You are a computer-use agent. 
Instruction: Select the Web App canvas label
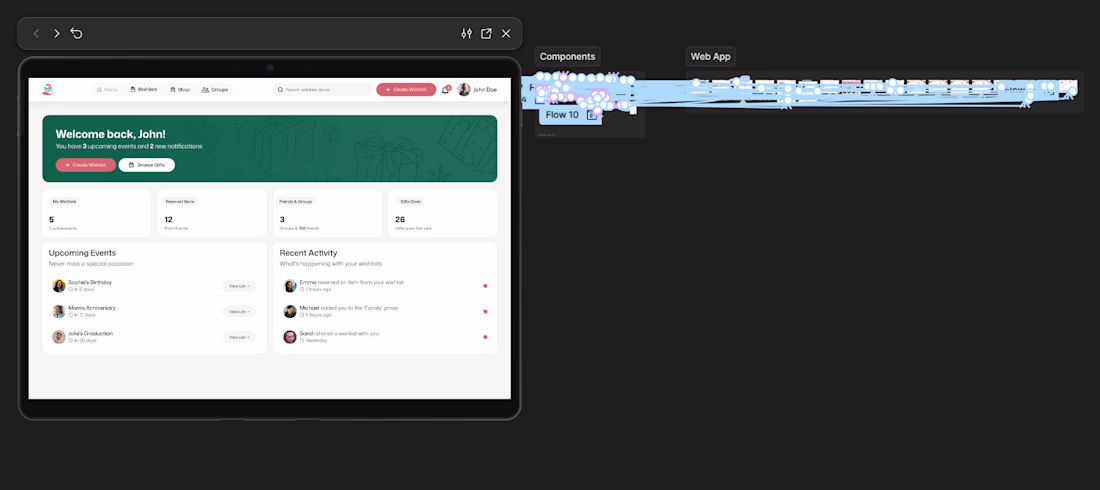coord(711,57)
